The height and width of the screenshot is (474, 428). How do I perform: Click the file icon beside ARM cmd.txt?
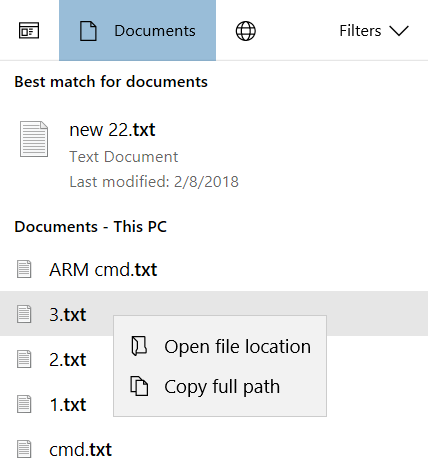tap(24, 269)
